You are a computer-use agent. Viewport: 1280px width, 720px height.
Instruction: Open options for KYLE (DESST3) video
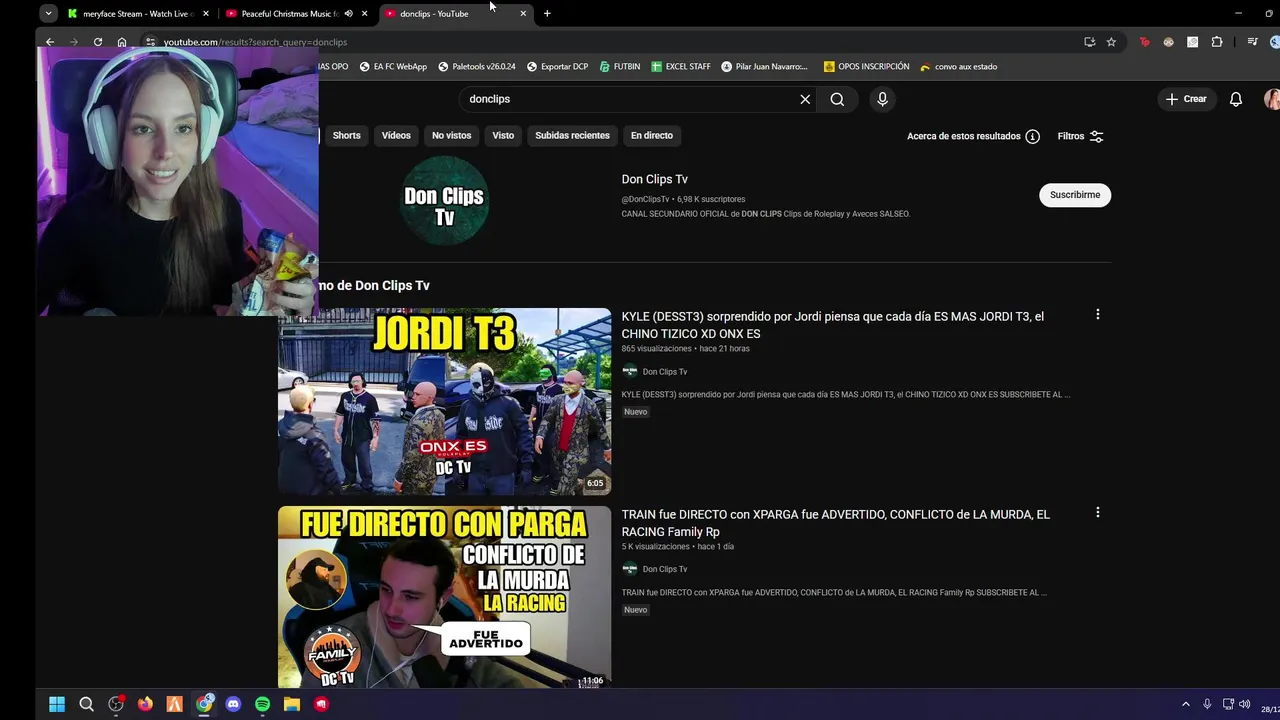coord(1097,314)
